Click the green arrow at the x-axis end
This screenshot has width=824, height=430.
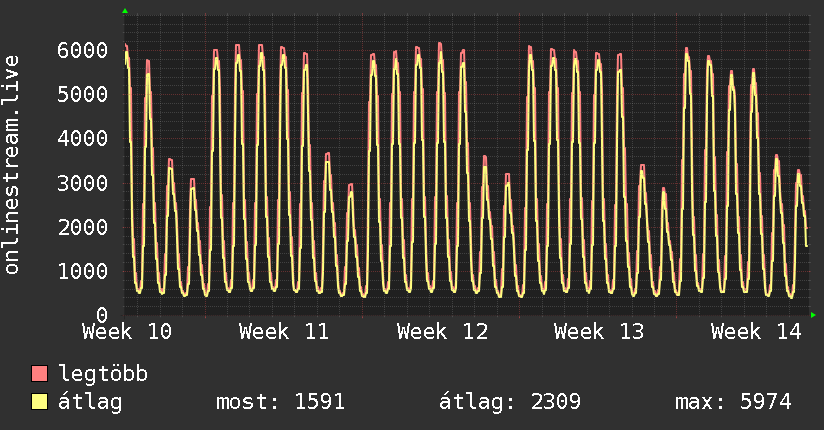point(813,315)
